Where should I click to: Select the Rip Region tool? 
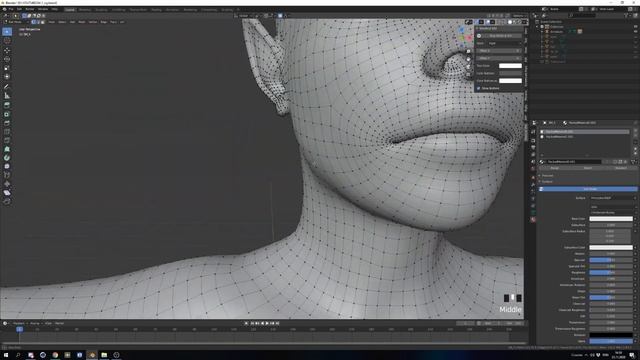[x=7, y=201]
